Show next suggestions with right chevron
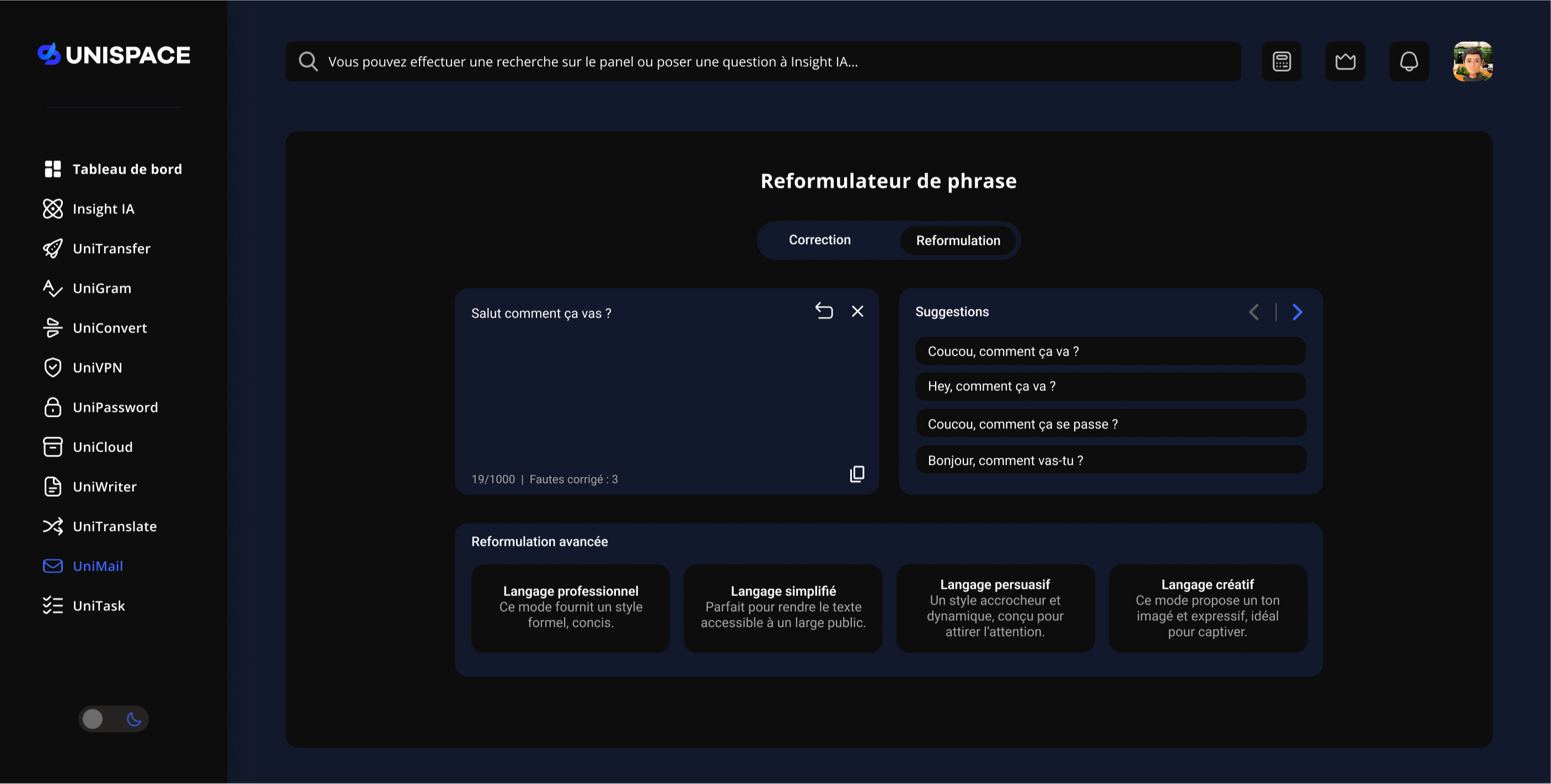 1297,313
